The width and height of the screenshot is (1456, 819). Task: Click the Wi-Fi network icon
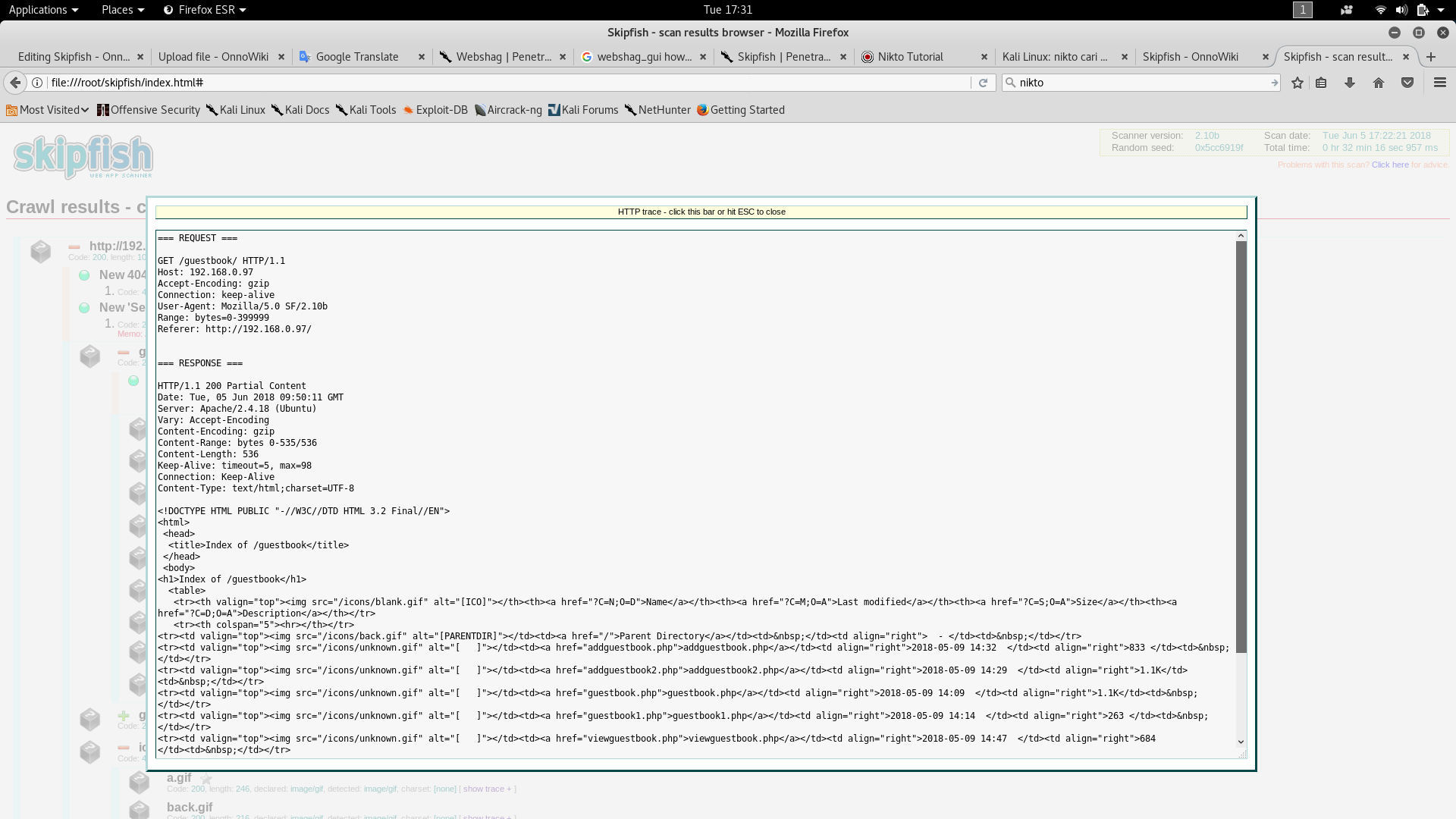[1380, 10]
